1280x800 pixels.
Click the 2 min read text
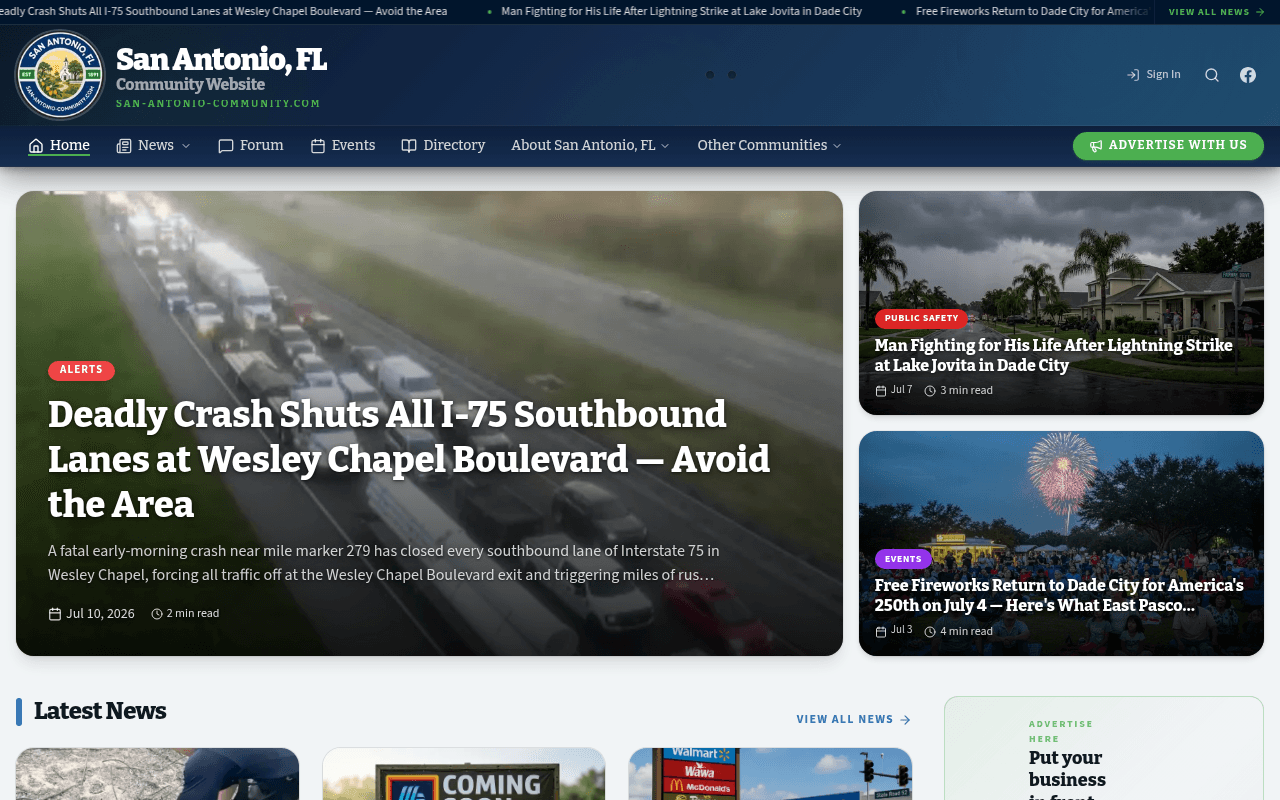(x=193, y=614)
